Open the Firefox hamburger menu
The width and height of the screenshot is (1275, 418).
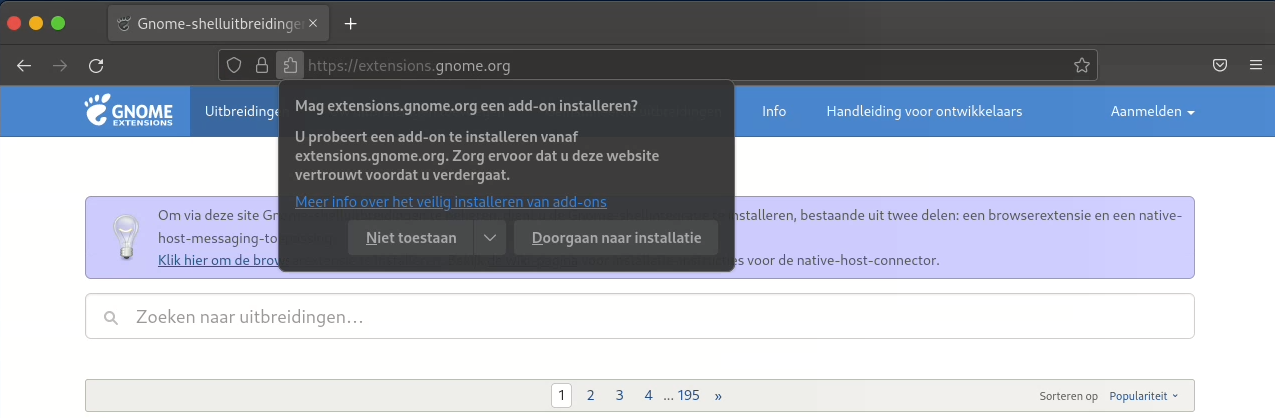(x=1255, y=66)
